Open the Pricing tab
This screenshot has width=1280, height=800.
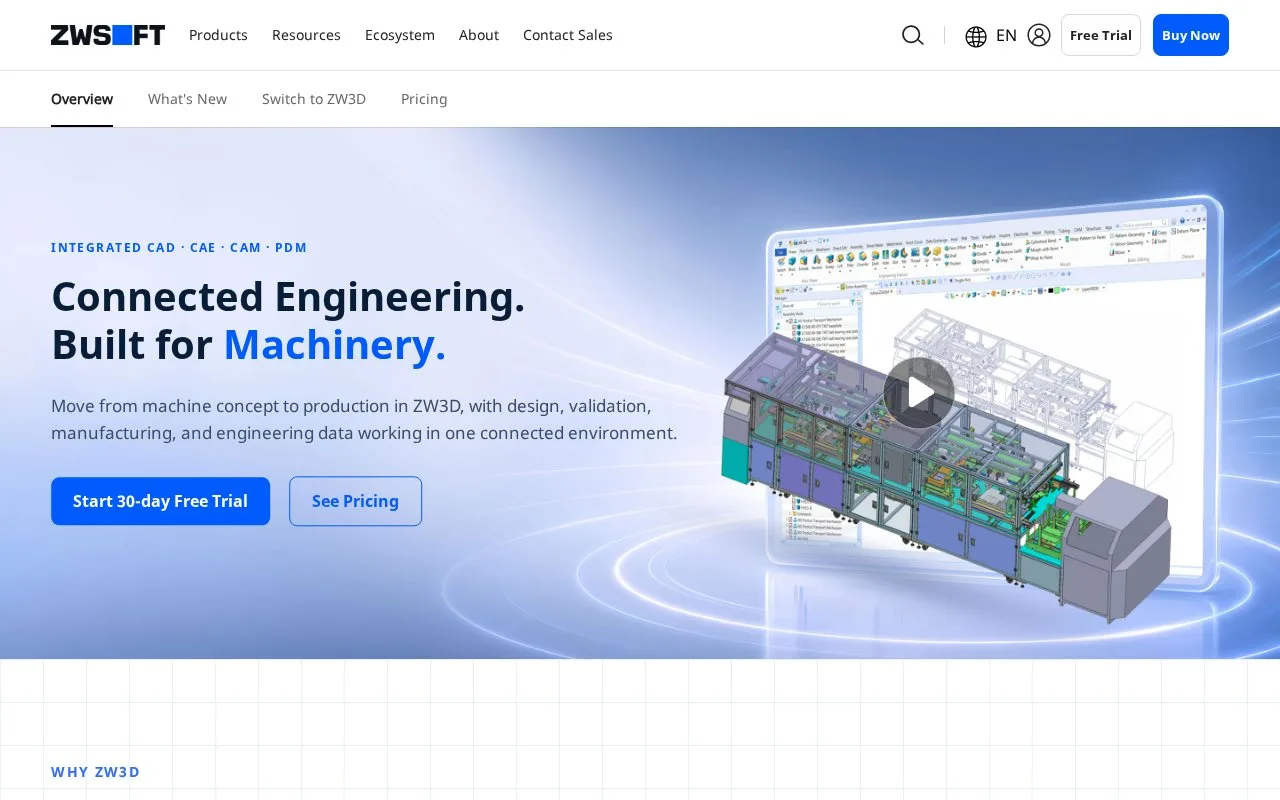pyautogui.click(x=424, y=99)
